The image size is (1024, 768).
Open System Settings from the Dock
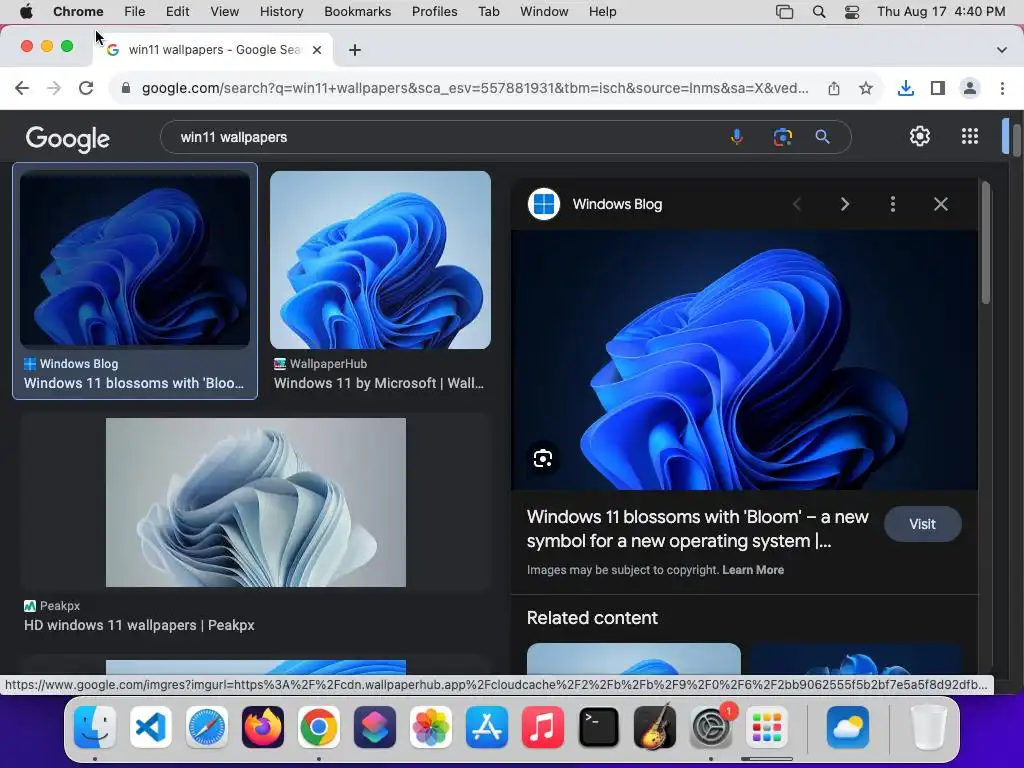point(711,727)
